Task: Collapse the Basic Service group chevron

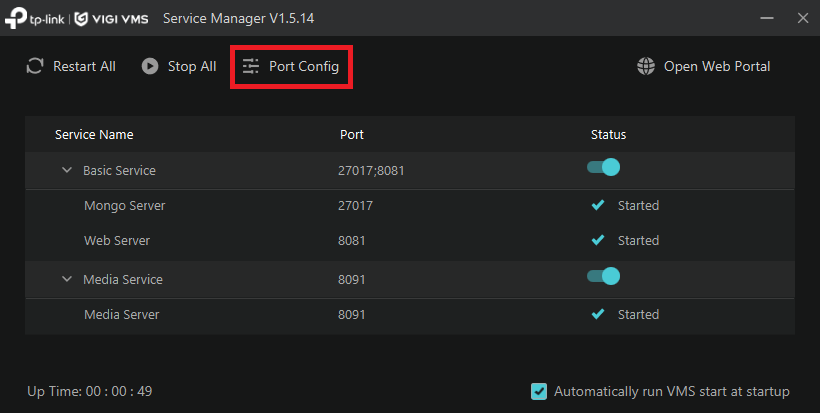Action: coord(67,170)
